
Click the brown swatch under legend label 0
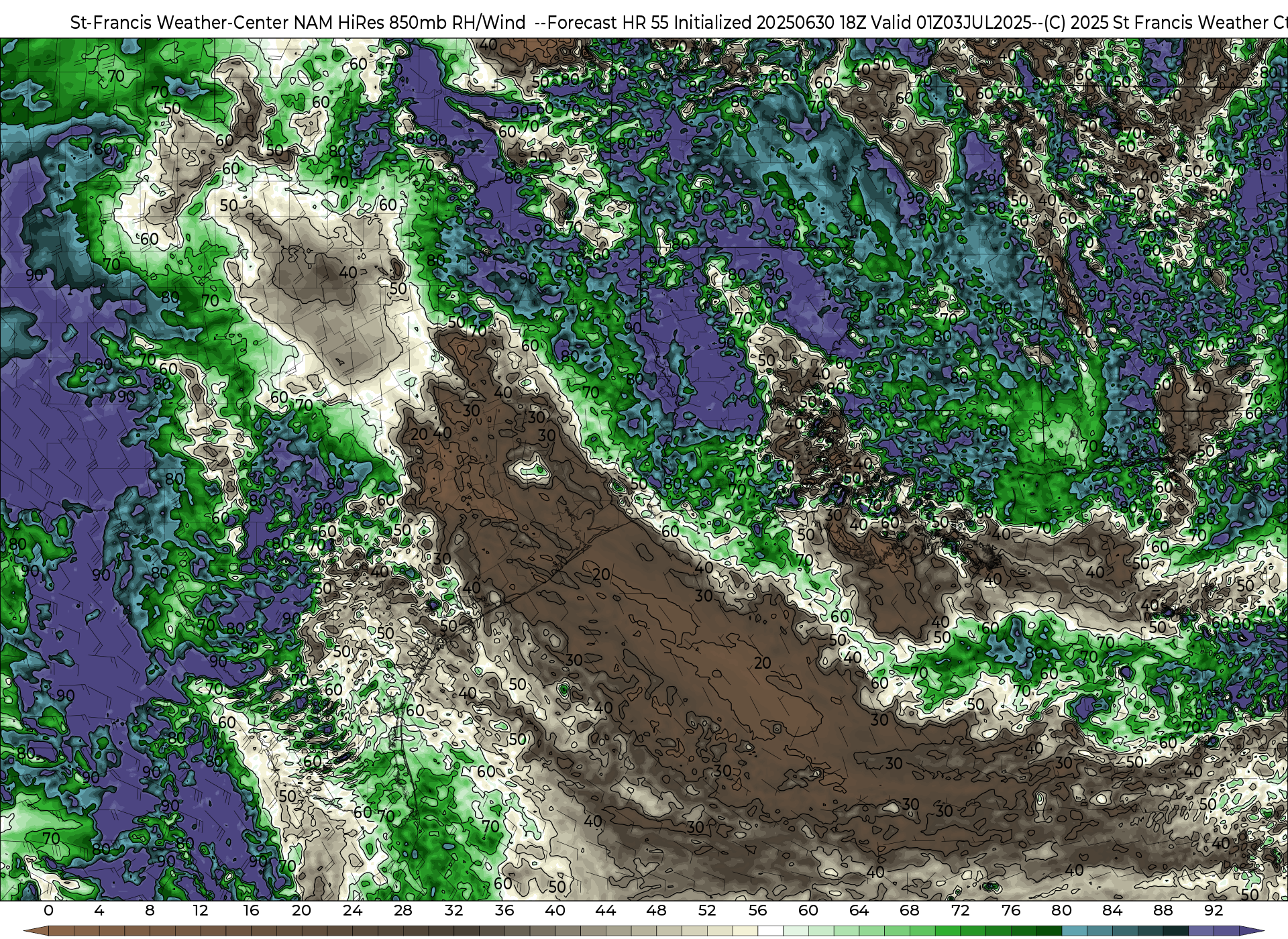[61, 931]
